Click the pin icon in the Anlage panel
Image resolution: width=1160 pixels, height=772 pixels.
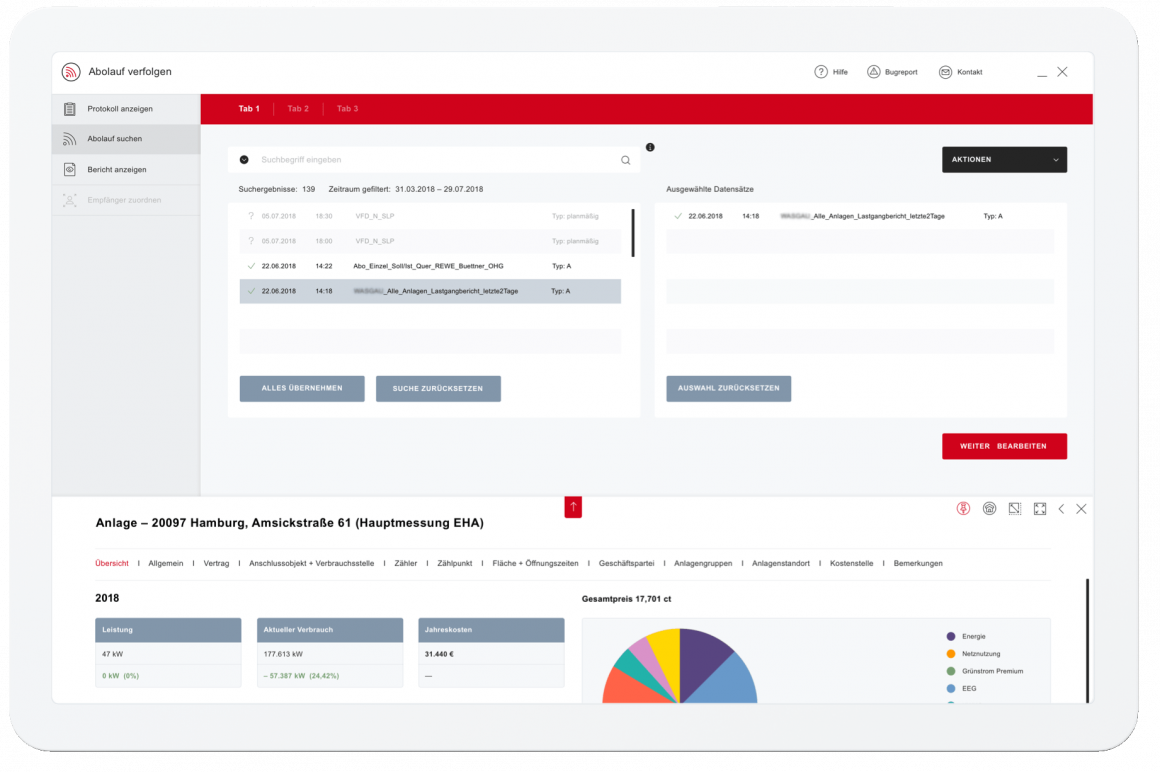tap(963, 509)
